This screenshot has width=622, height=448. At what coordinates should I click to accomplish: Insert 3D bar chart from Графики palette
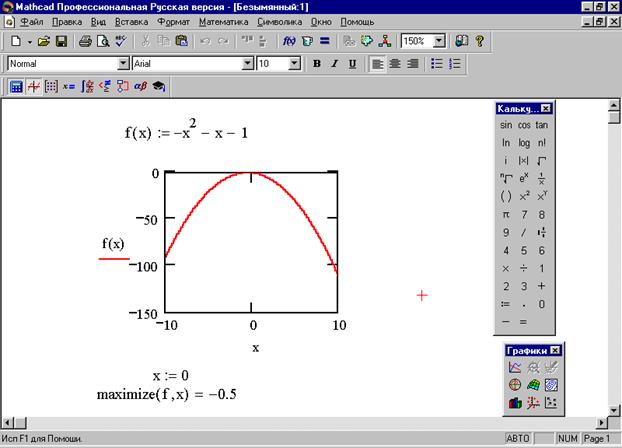click(515, 403)
